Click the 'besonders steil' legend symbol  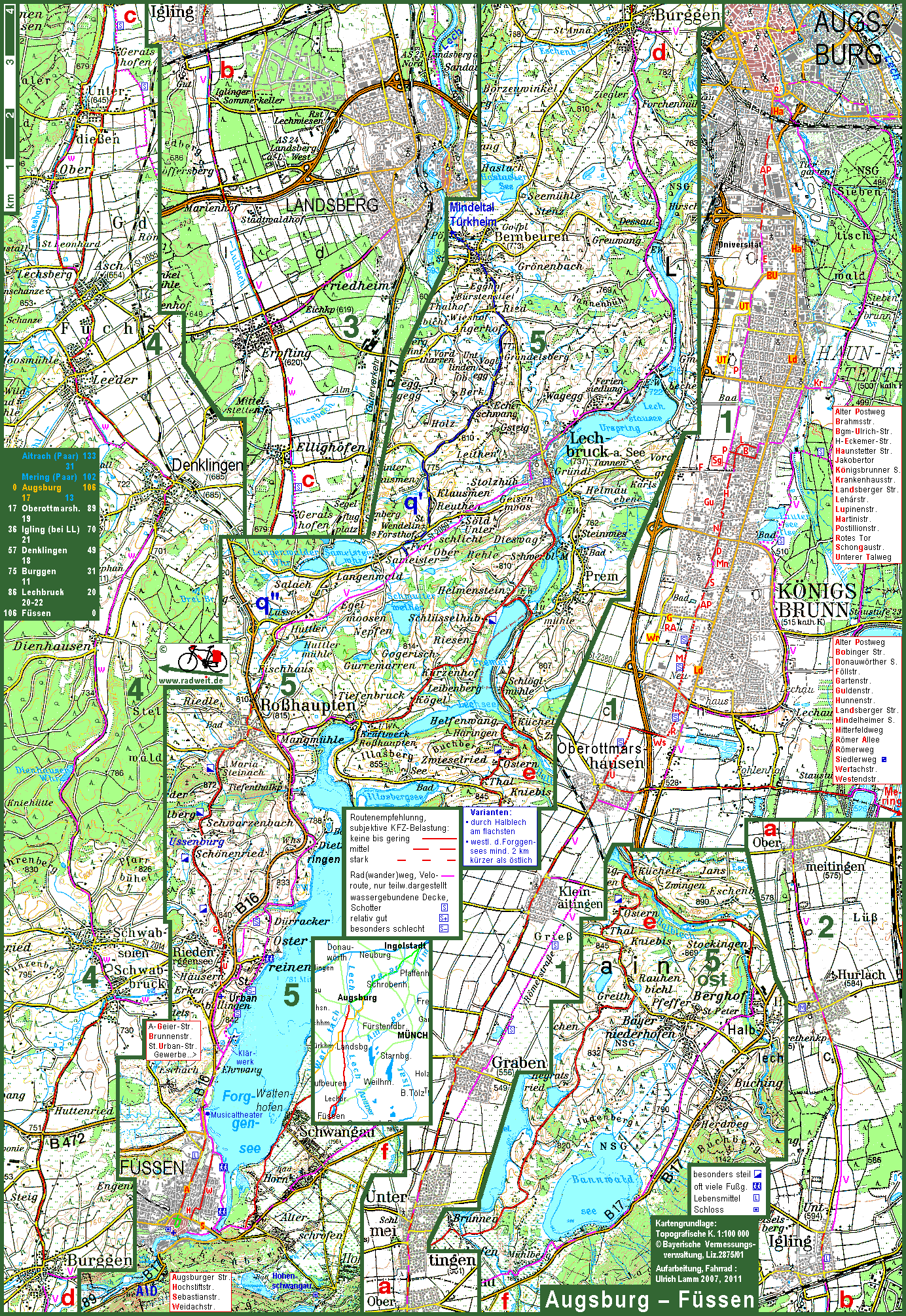coord(757,1175)
